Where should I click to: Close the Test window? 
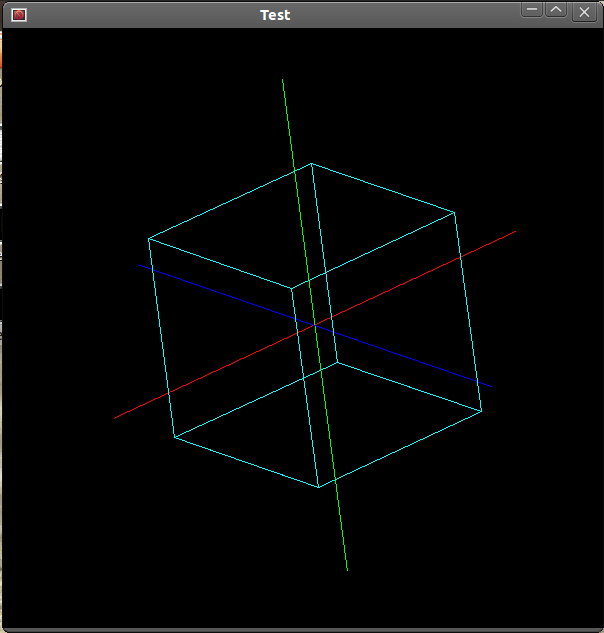pyautogui.click(x=584, y=13)
